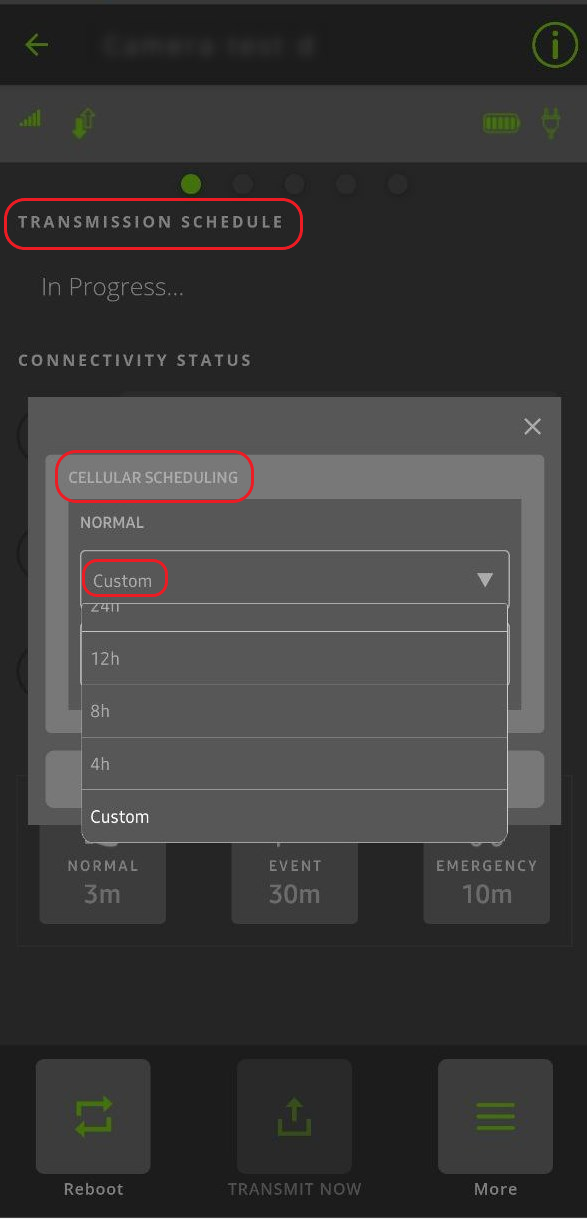Tap the data transfer arrows icon
This screenshot has width=587, height=1219.
tap(84, 123)
